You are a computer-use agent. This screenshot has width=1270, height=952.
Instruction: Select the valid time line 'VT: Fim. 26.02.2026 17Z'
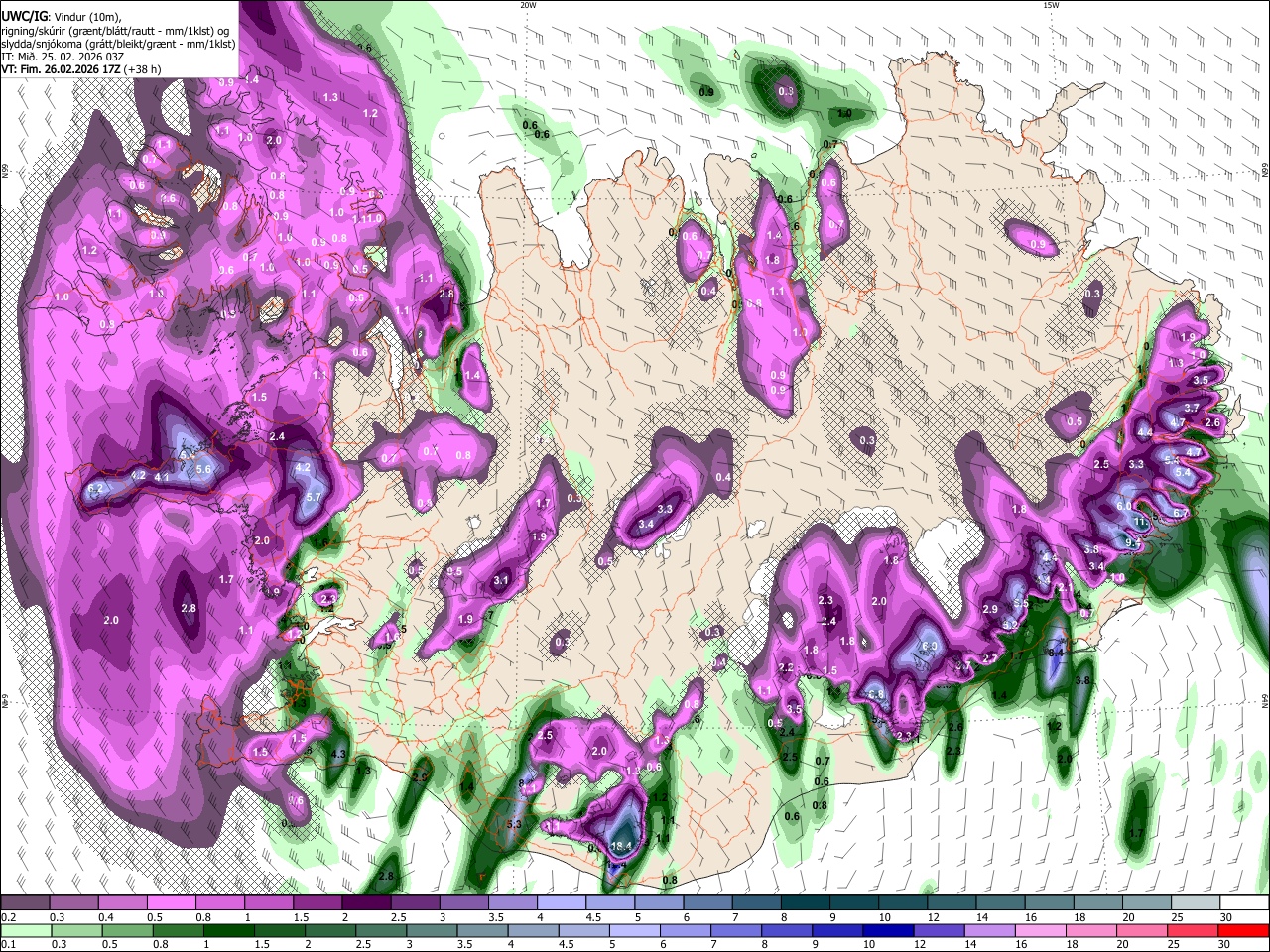[x=63, y=69]
